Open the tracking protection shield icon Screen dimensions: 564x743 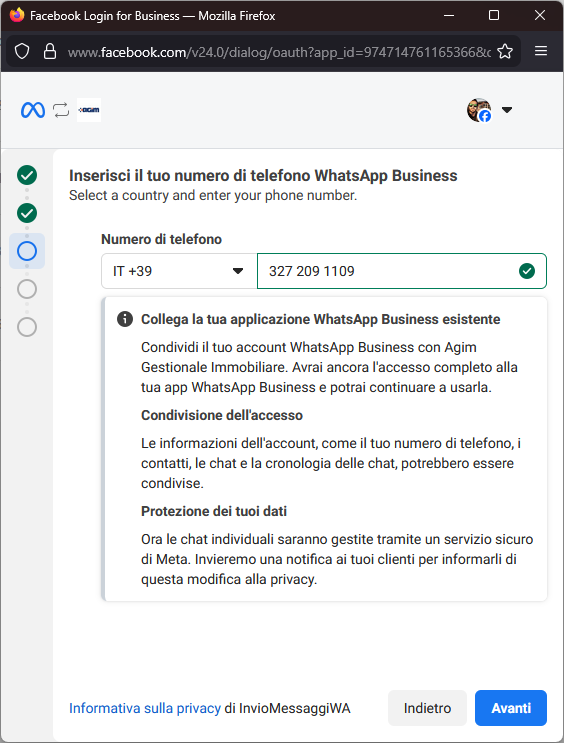click(22, 51)
